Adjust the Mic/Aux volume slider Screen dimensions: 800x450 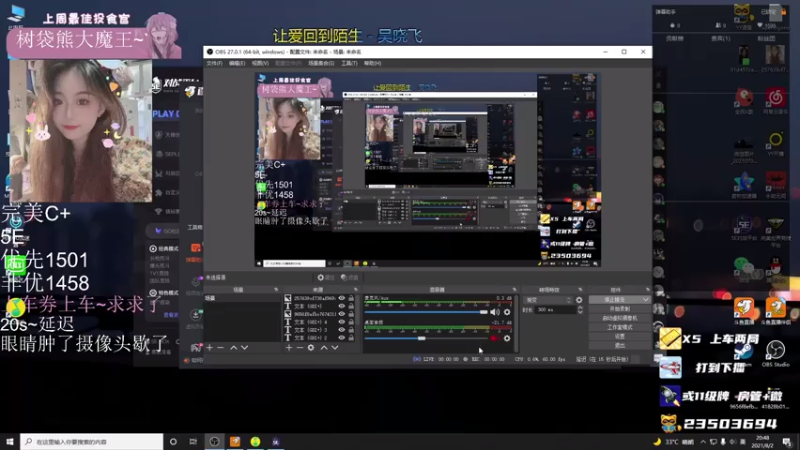click(426, 312)
